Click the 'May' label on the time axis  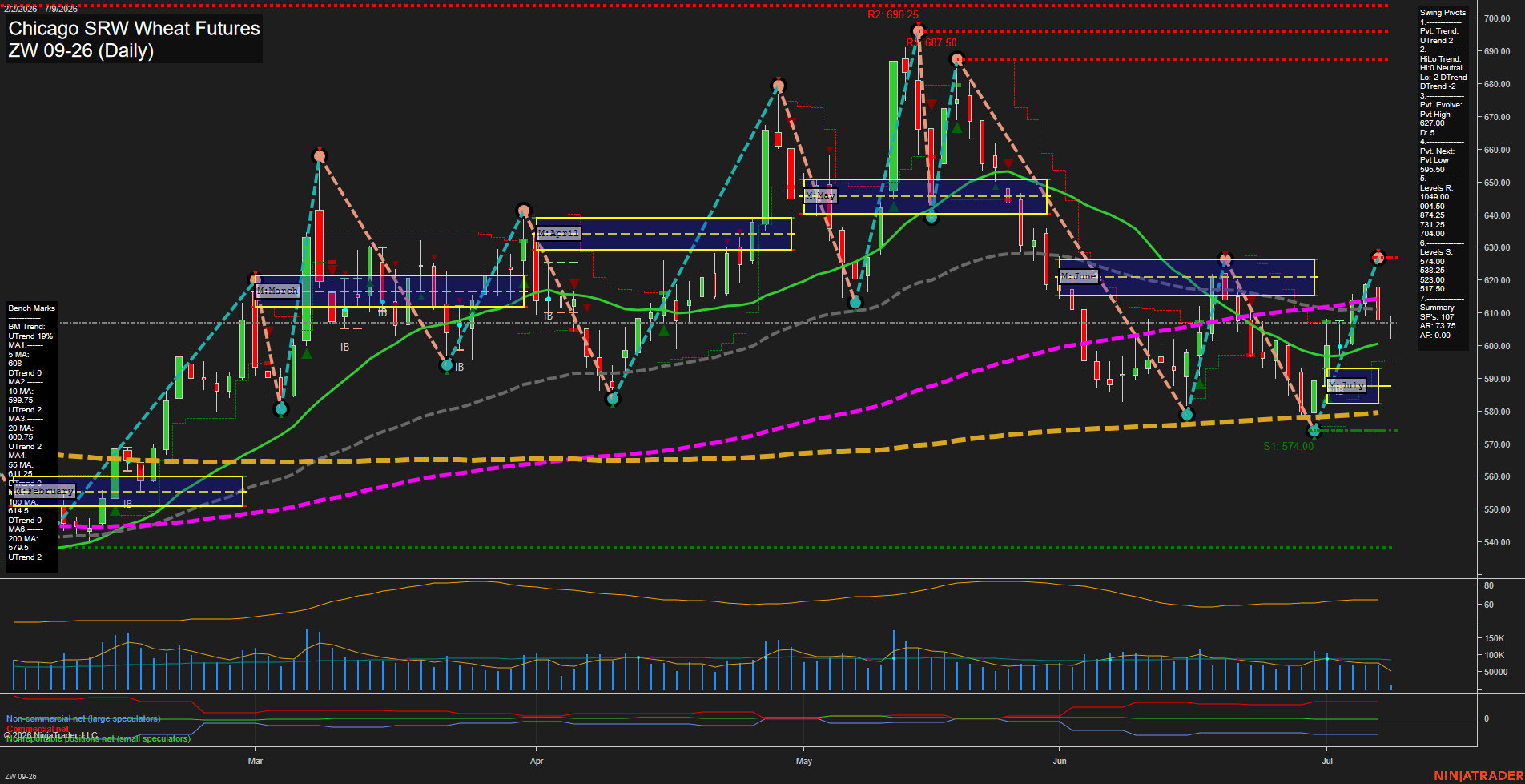click(804, 761)
